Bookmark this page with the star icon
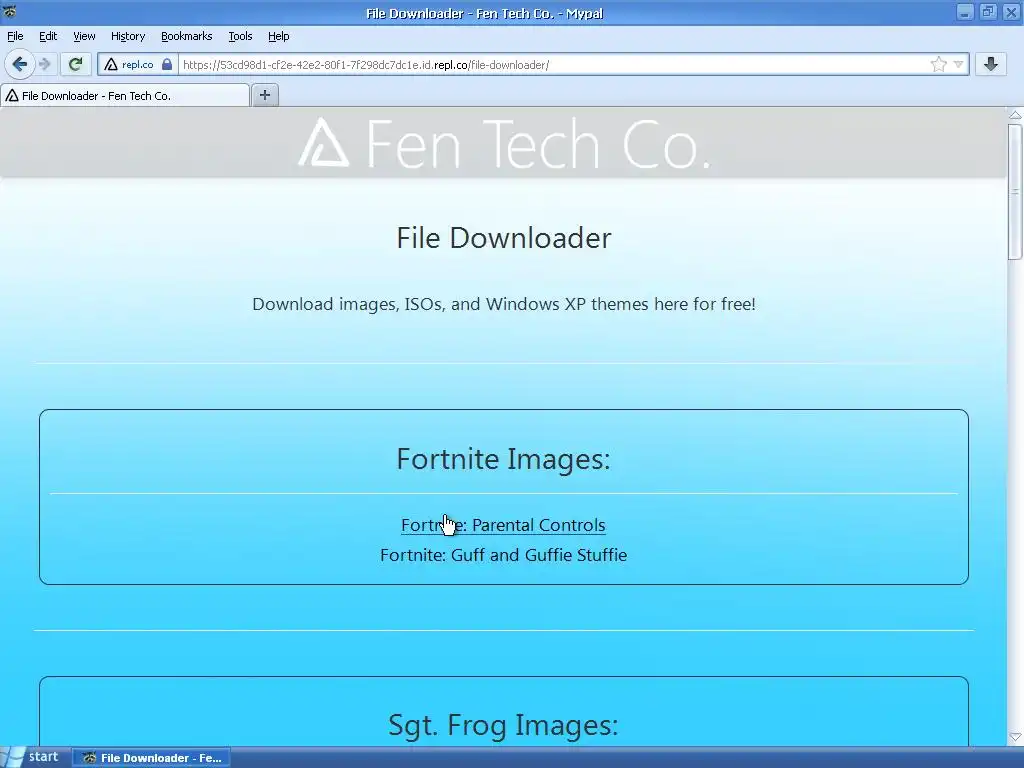This screenshot has width=1024, height=768. coord(938,64)
